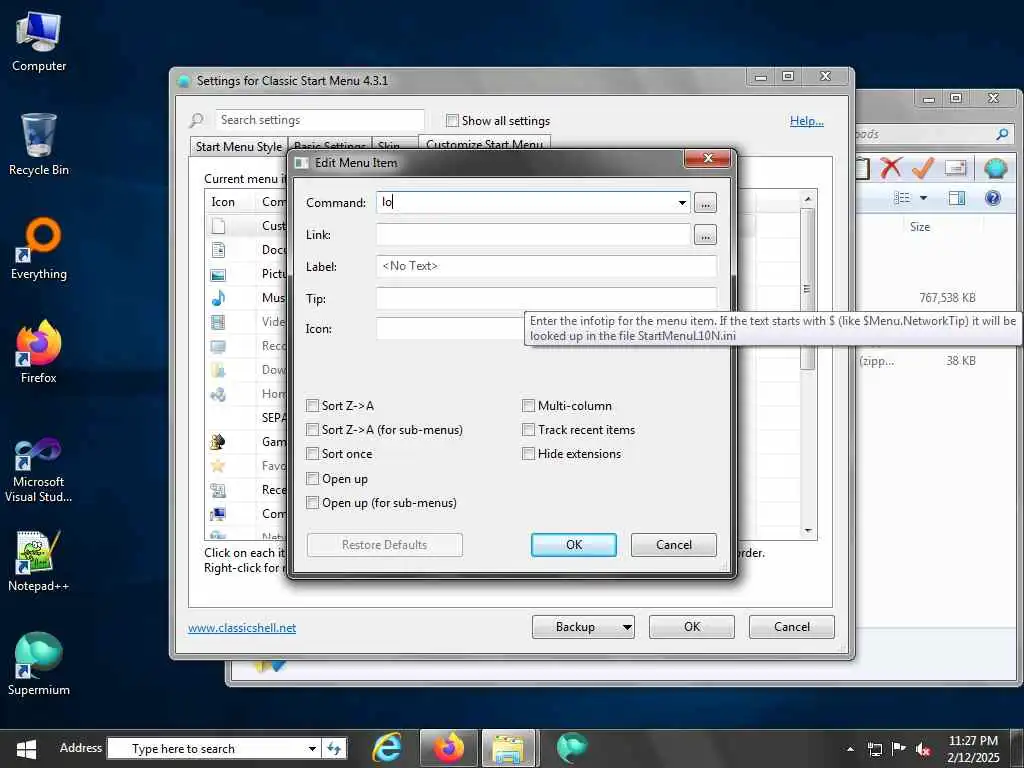The height and width of the screenshot is (768, 1024).
Task: Open the view options dropdown arrow in Explorer
Action: point(923,198)
